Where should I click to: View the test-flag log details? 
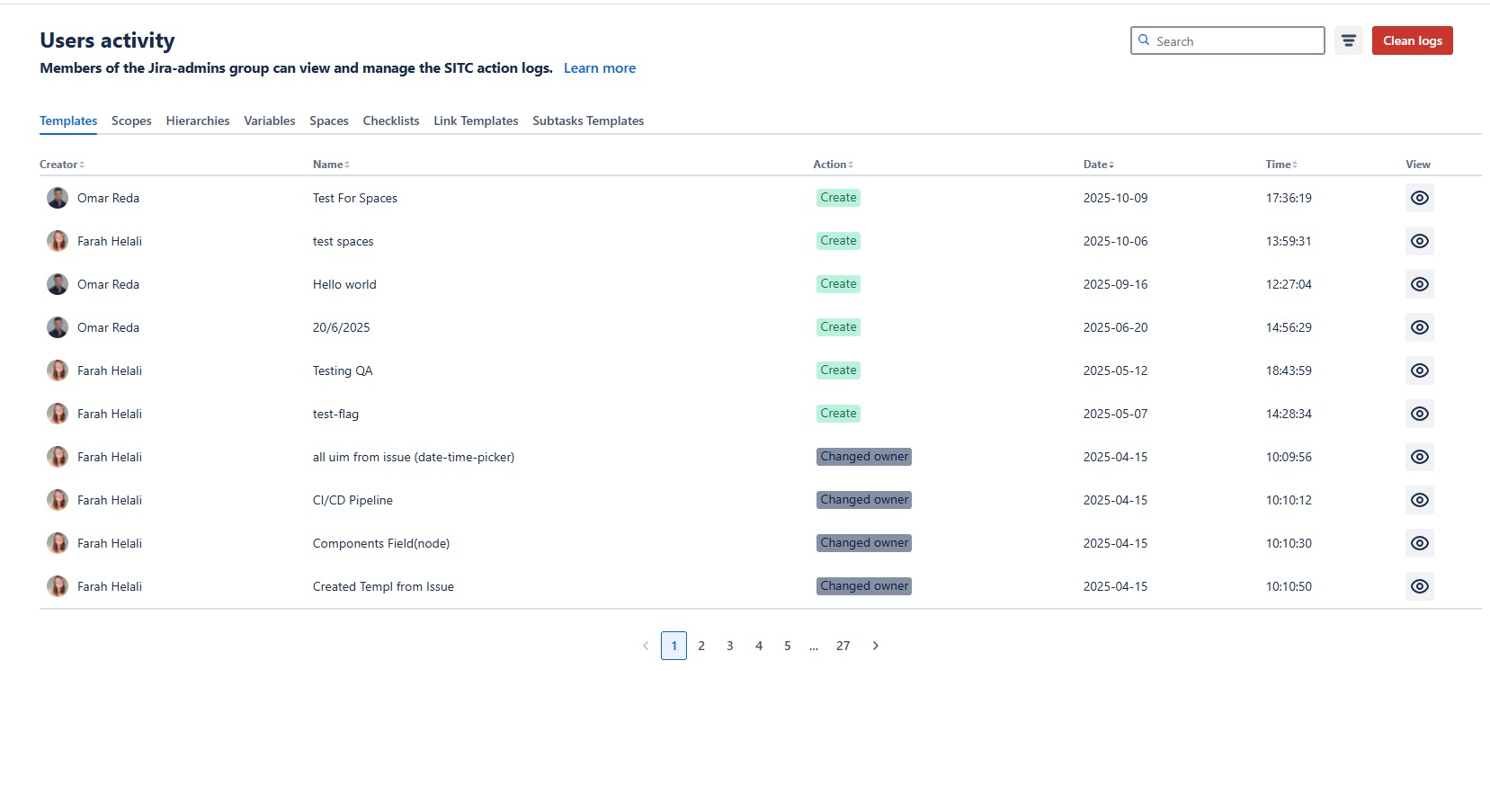click(x=1419, y=414)
